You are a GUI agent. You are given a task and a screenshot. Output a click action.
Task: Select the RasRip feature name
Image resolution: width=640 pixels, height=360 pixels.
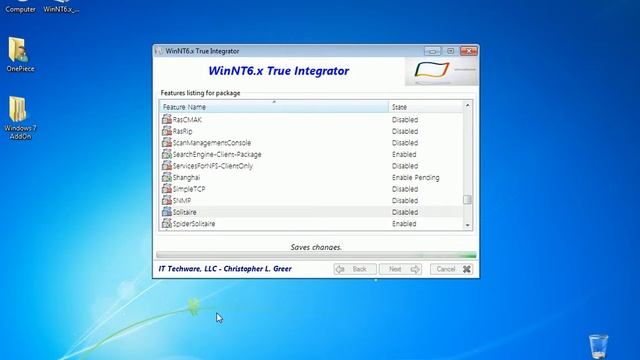coord(182,131)
